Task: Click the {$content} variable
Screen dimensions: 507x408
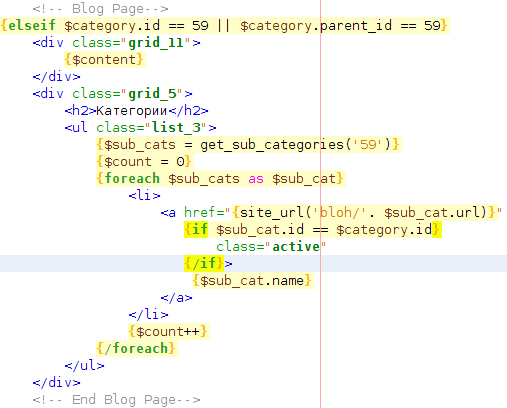Action: point(104,60)
